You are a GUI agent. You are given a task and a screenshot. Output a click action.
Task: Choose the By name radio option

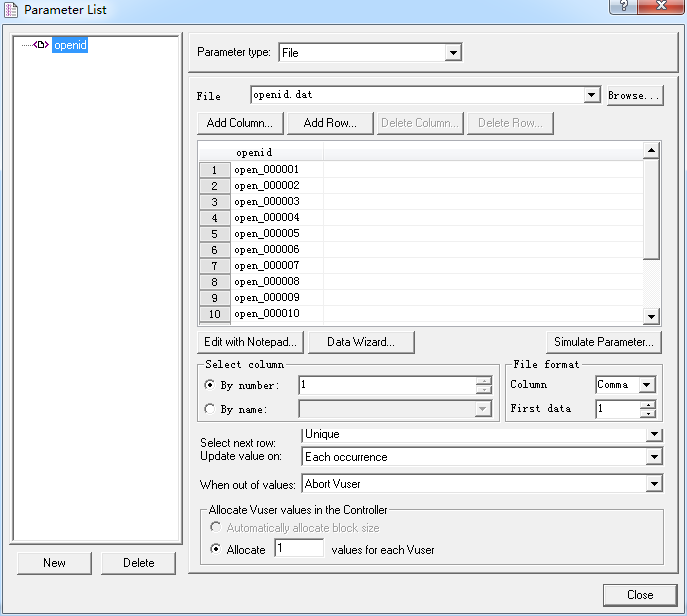pos(209,408)
